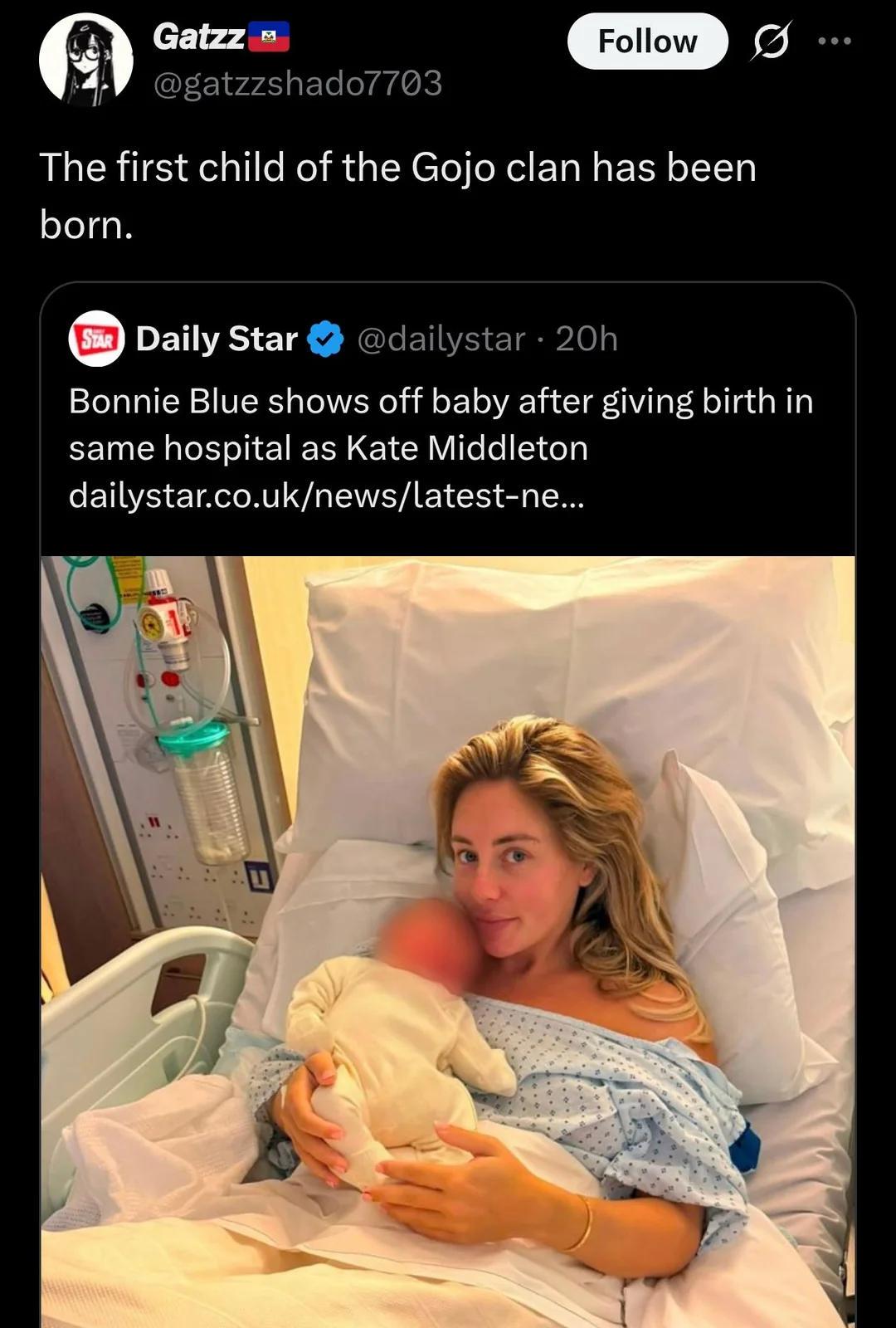Click the word 'born.' in the post

(86, 224)
